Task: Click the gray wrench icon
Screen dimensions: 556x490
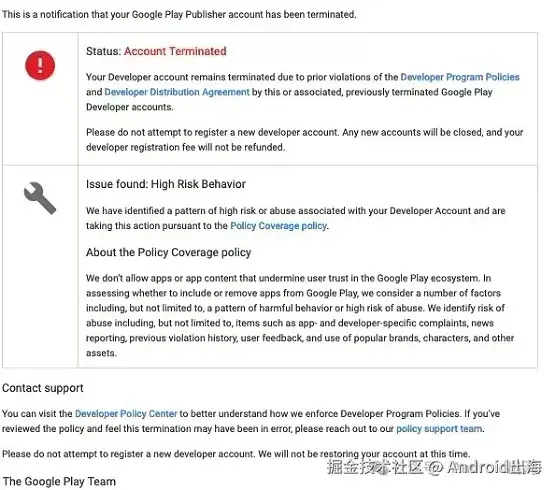Action: coord(40,198)
